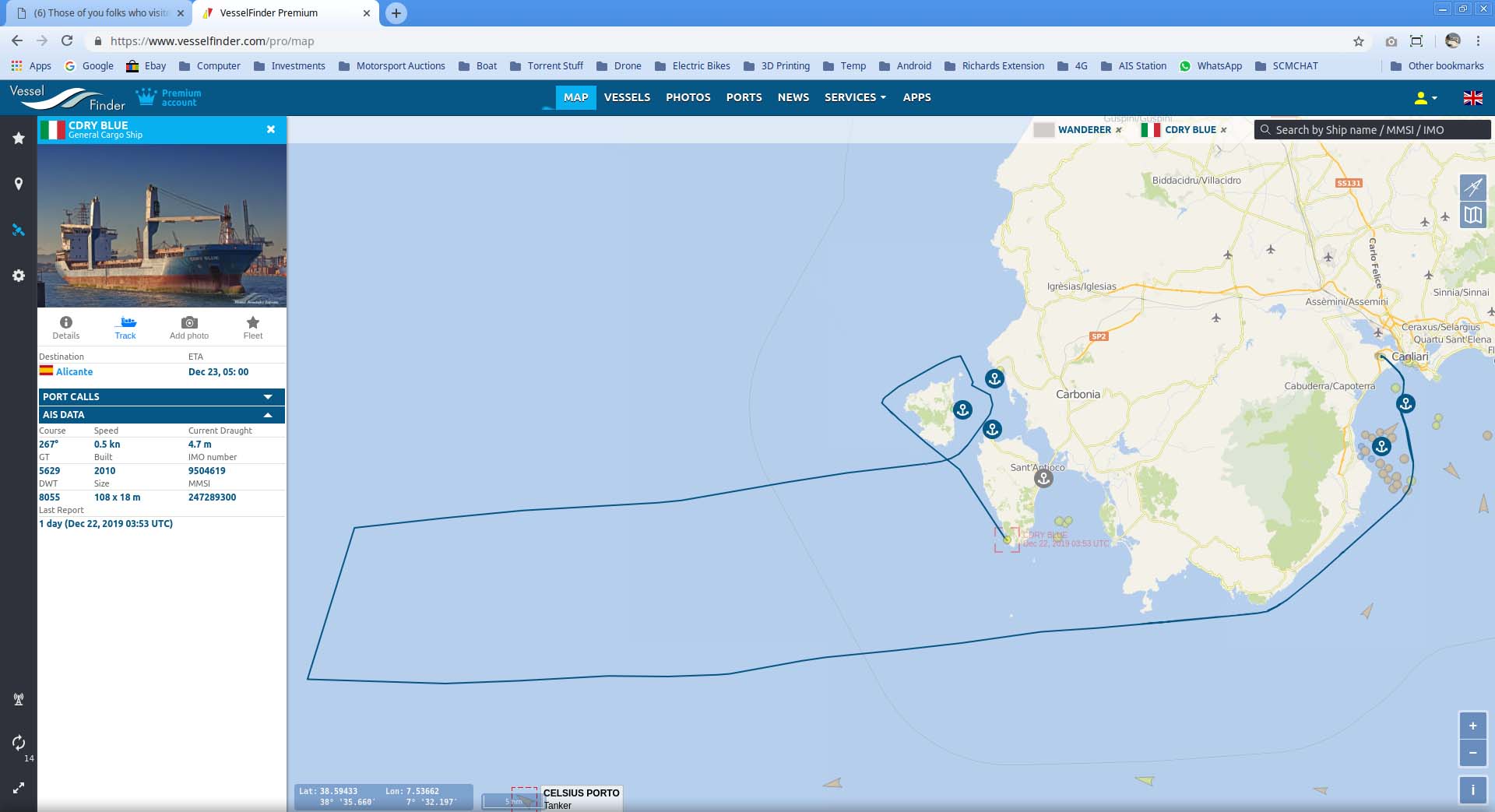Remove CDRY BLUE tracked vessel chip
The height and width of the screenshot is (812, 1495).
(1223, 130)
